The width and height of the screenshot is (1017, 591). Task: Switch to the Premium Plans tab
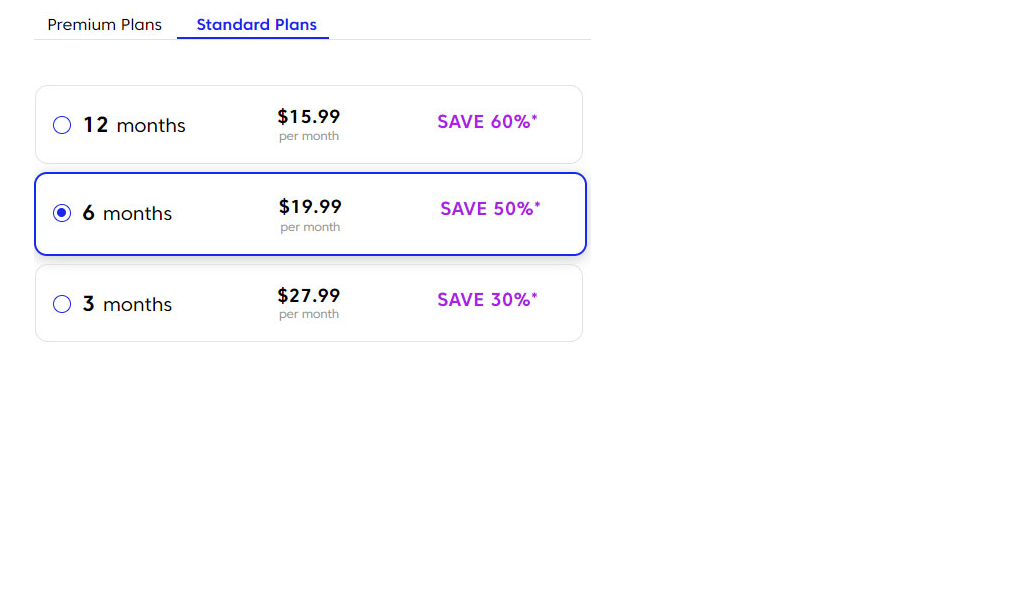click(x=104, y=25)
